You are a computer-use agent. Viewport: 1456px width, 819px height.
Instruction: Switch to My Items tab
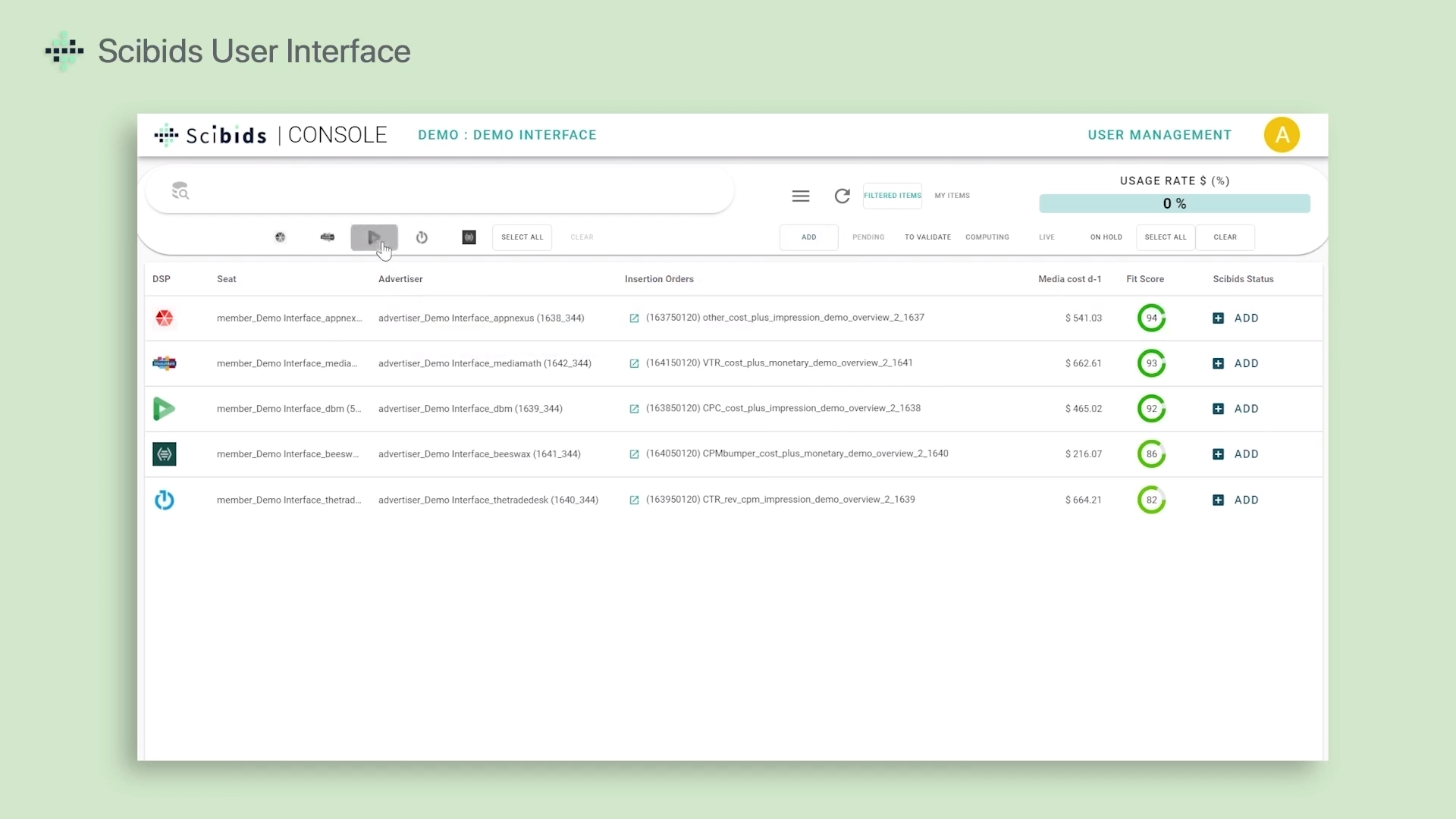click(952, 196)
